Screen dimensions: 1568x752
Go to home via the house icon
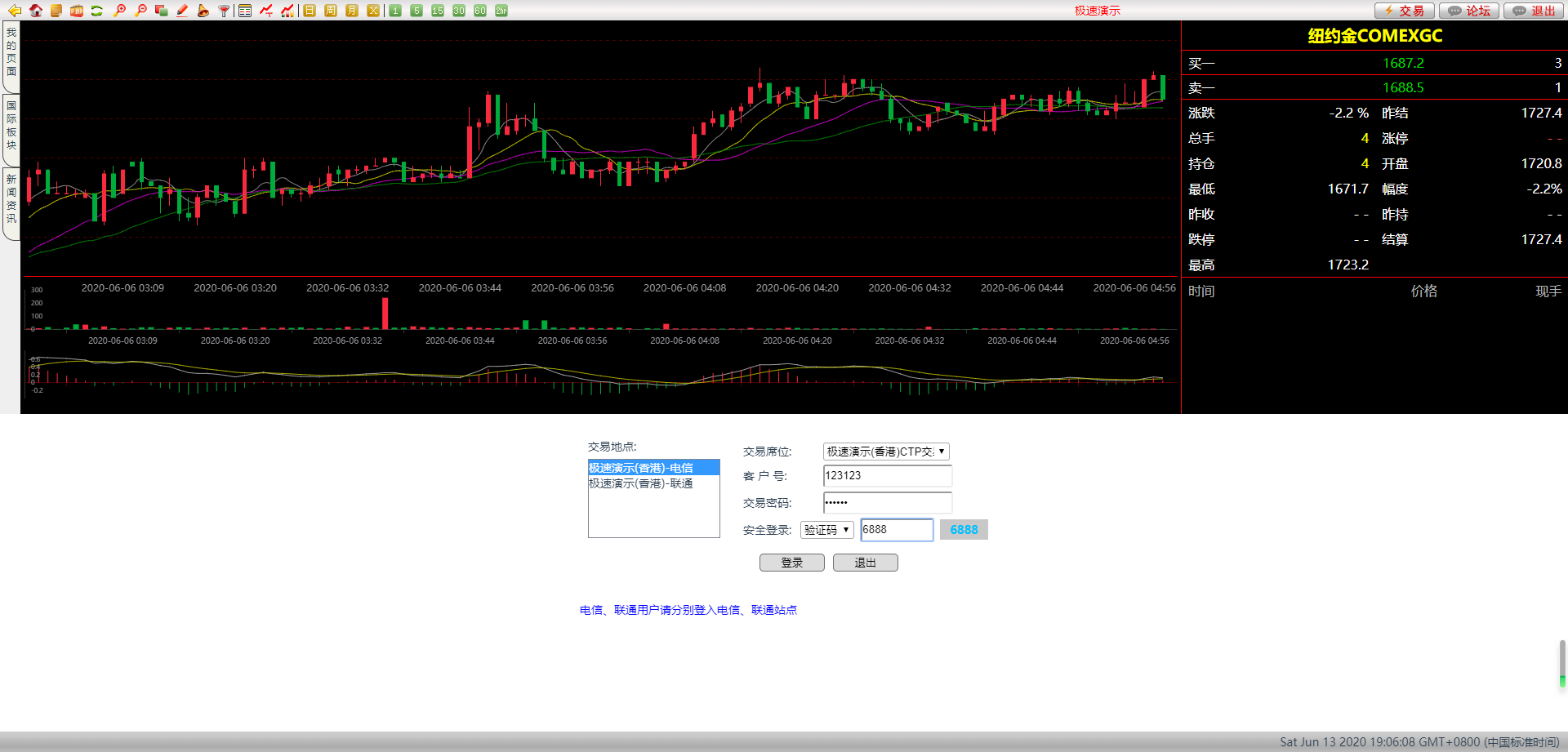[x=35, y=11]
